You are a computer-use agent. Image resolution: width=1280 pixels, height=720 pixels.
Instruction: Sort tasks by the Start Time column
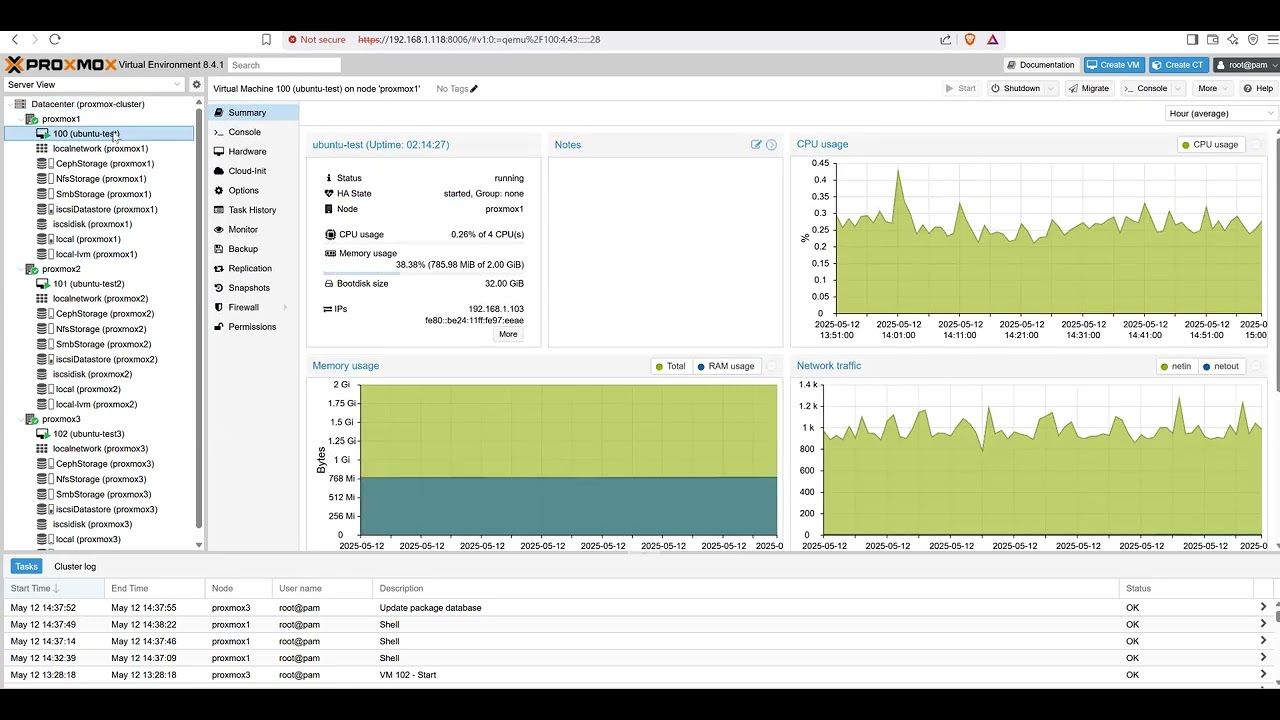coord(55,589)
